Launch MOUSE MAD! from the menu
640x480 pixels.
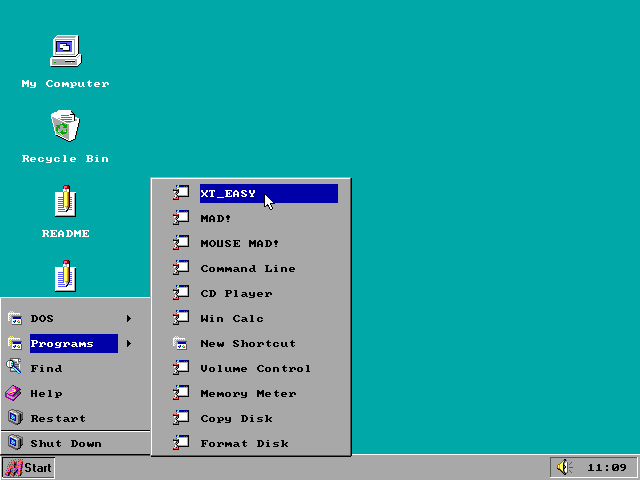(251, 243)
